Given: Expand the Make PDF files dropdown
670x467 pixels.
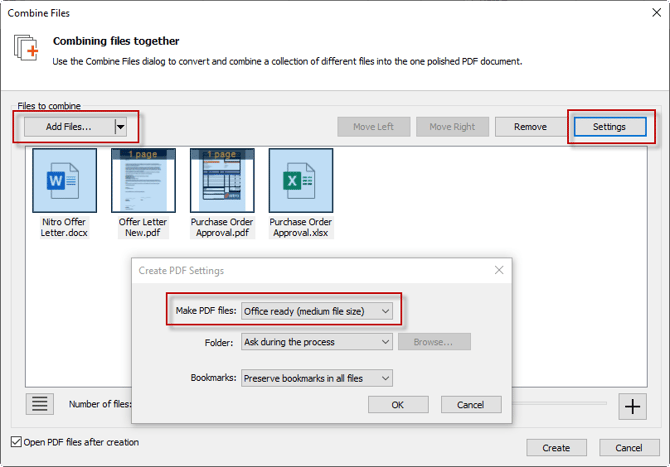Looking at the screenshot, I should pyautogui.click(x=317, y=311).
